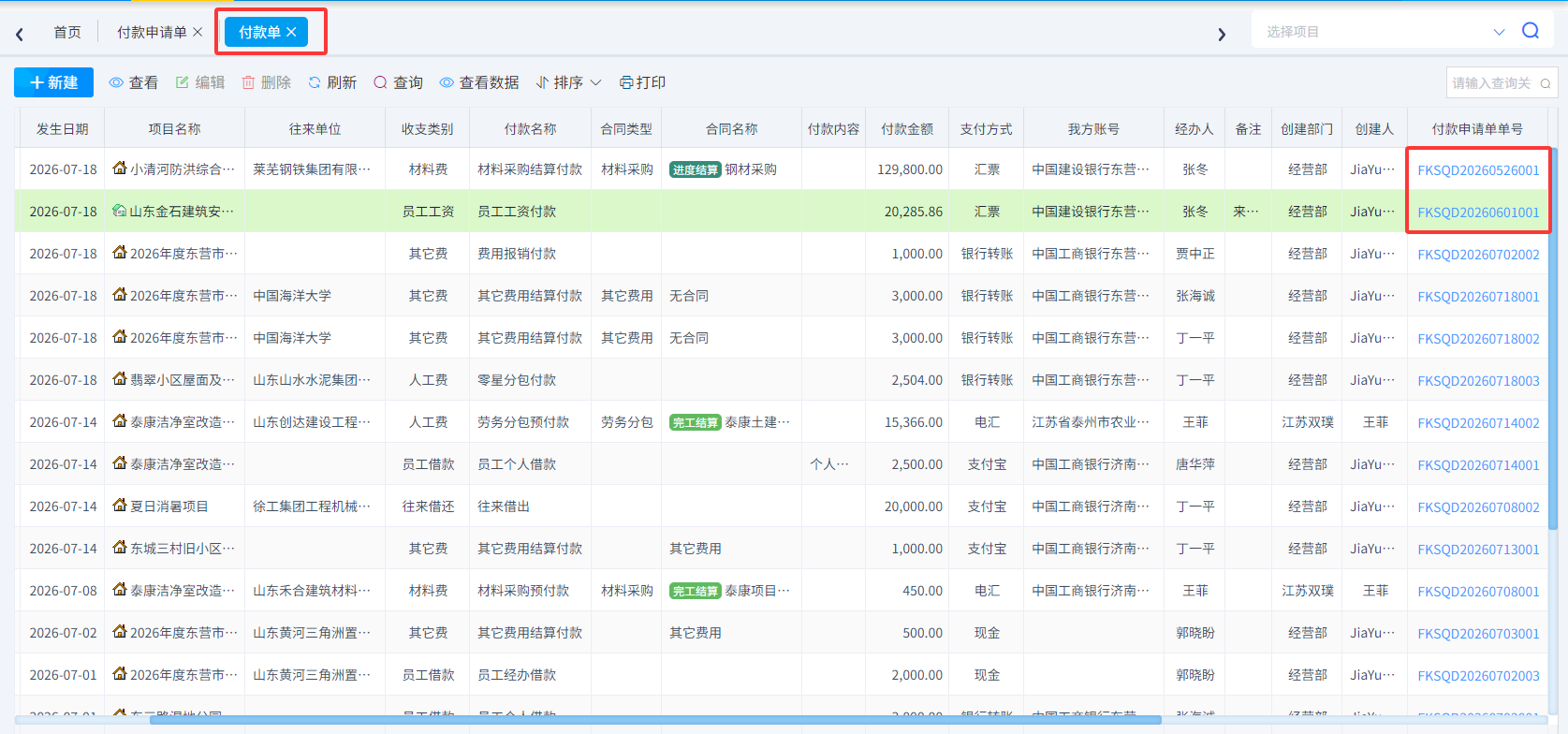Close the 付款单 tab
This screenshot has height=734, width=1568.
click(x=291, y=32)
